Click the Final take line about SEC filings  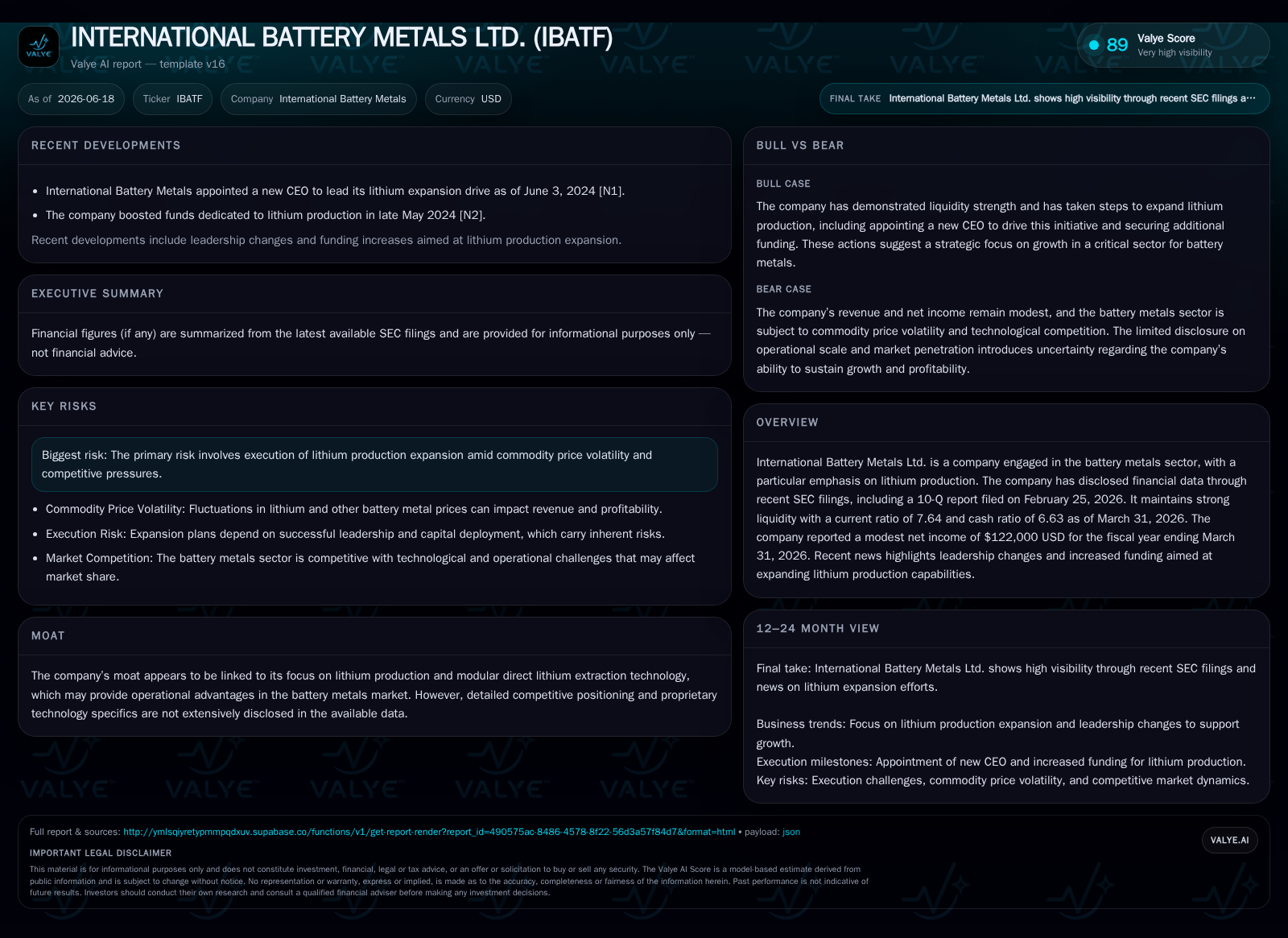click(1006, 678)
